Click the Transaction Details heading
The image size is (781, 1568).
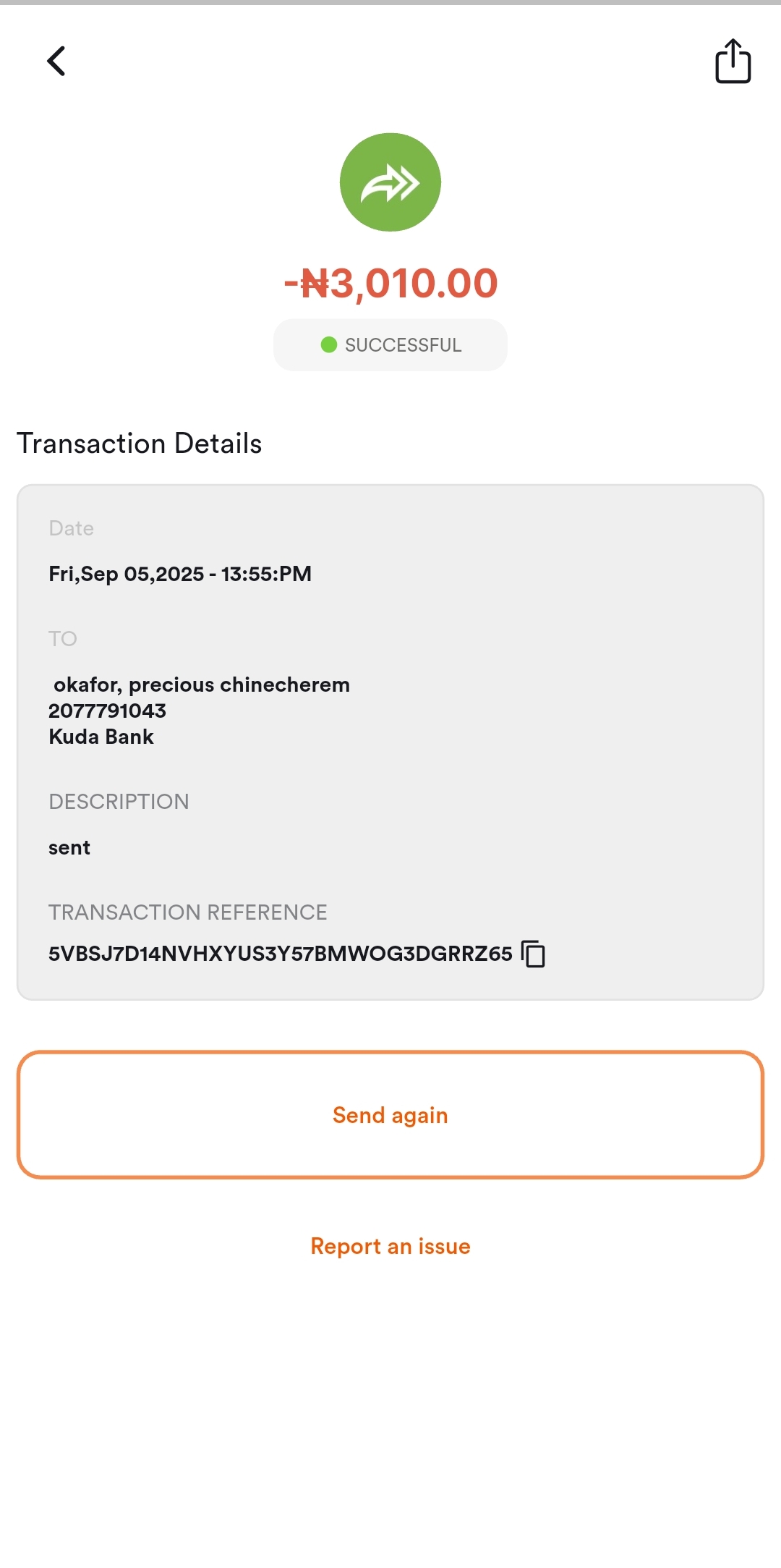pos(140,444)
